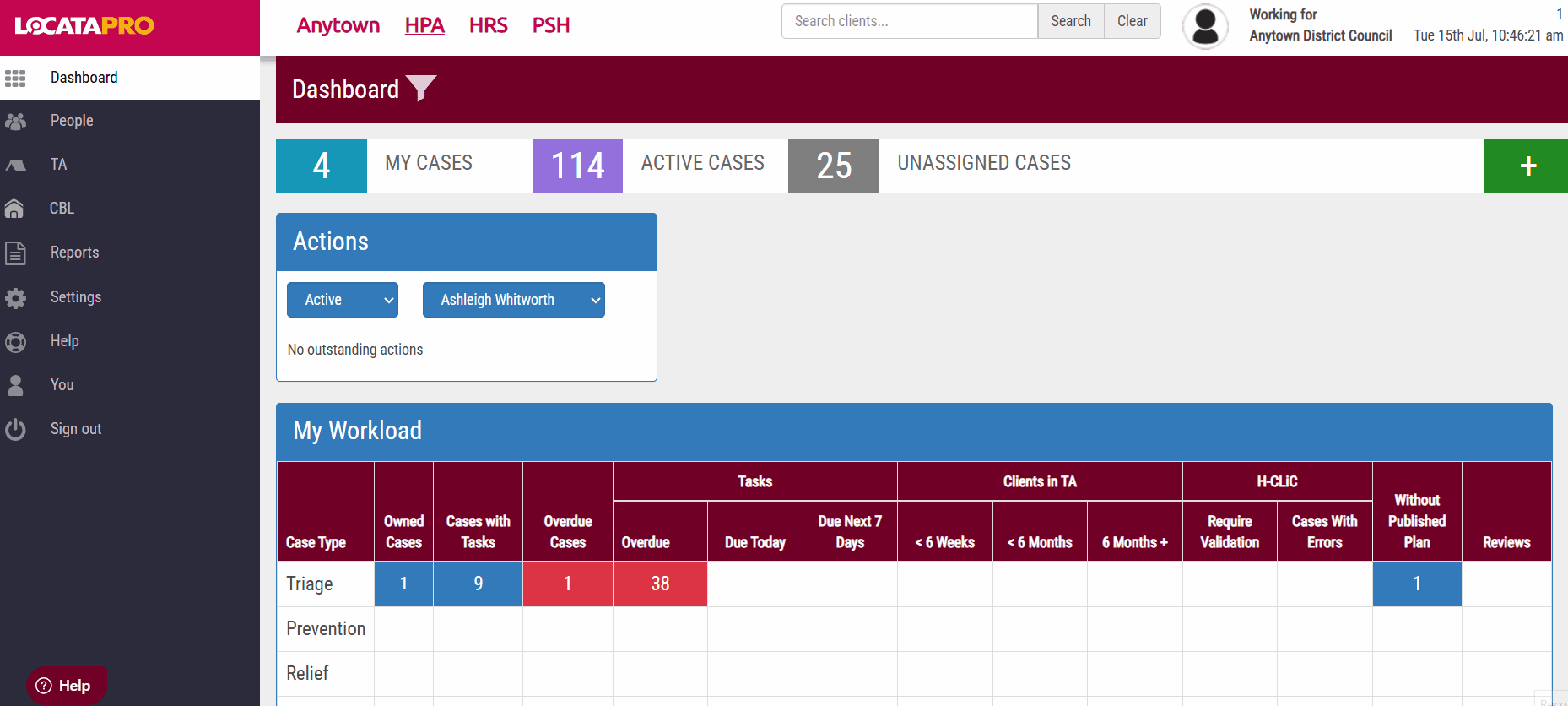The width and height of the screenshot is (1568, 706).
Task: Click the Relief case type row label
Action: (307, 673)
